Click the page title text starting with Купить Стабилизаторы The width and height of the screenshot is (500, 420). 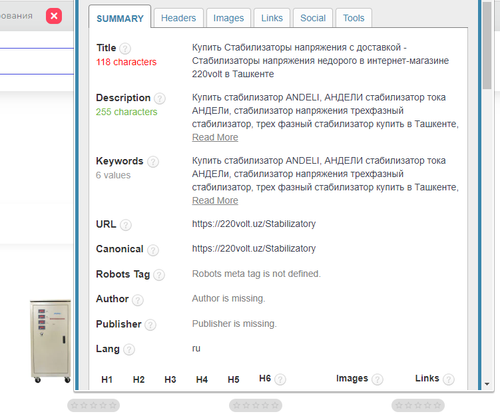pyautogui.click(x=320, y=61)
